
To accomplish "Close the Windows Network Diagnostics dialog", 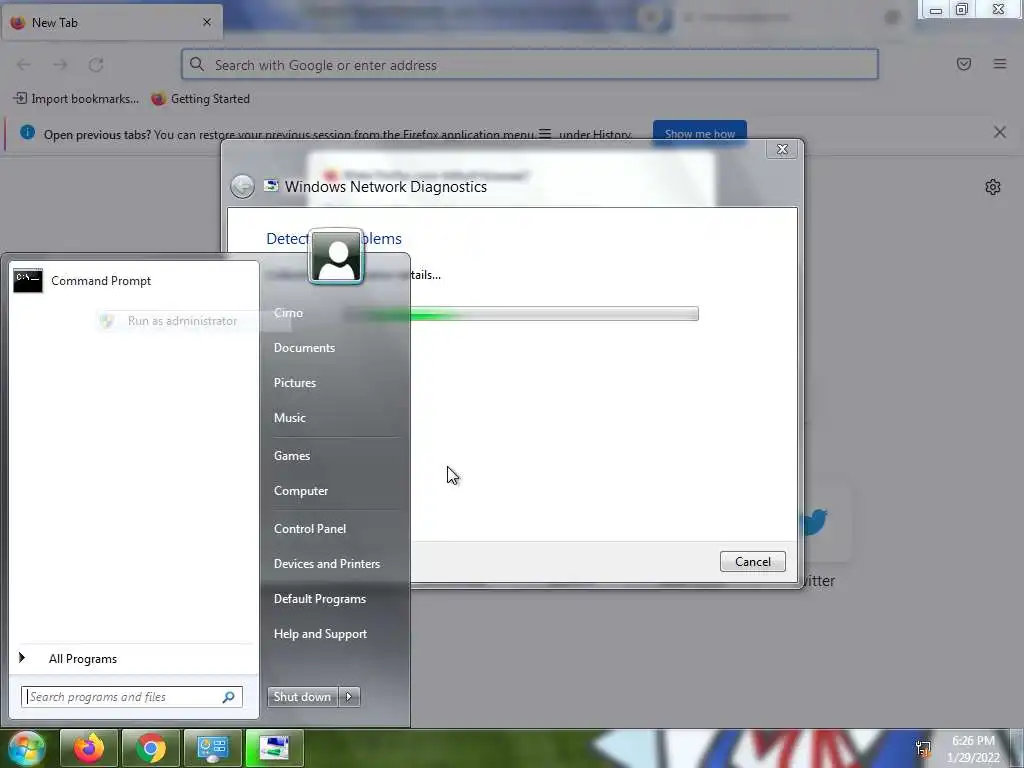I will tap(782, 150).
